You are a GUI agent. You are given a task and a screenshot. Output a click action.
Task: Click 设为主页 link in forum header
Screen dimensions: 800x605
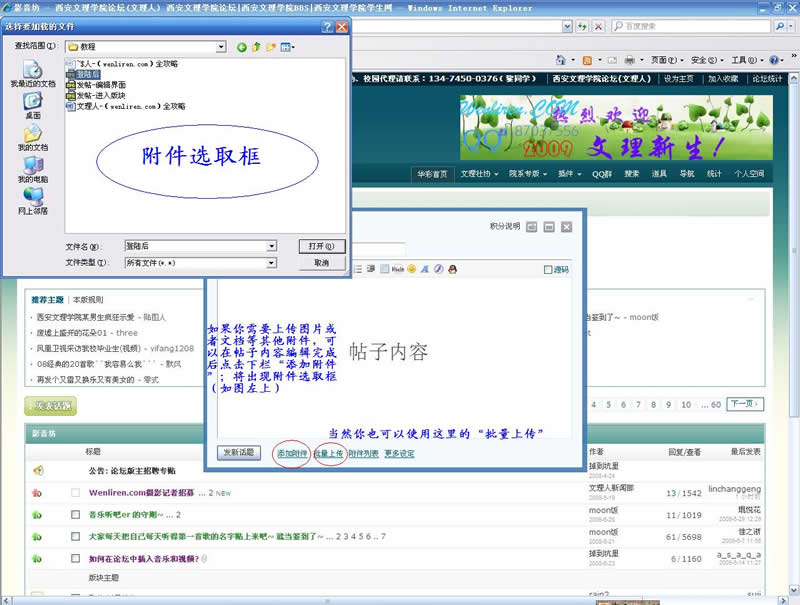tap(679, 79)
